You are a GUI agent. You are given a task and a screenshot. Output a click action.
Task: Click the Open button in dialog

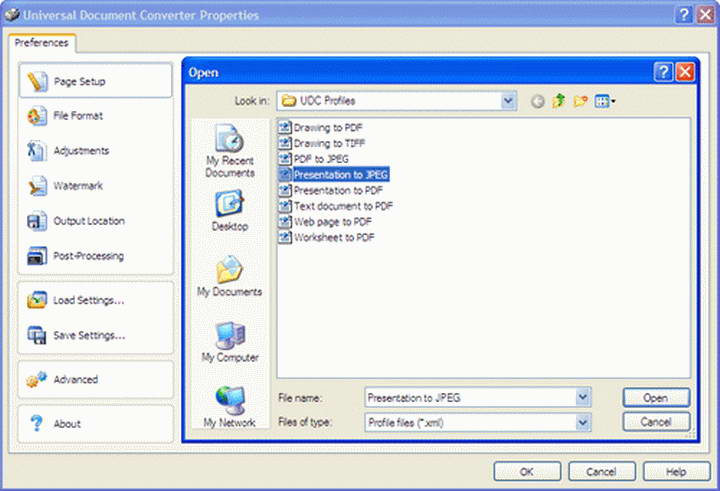click(x=656, y=398)
